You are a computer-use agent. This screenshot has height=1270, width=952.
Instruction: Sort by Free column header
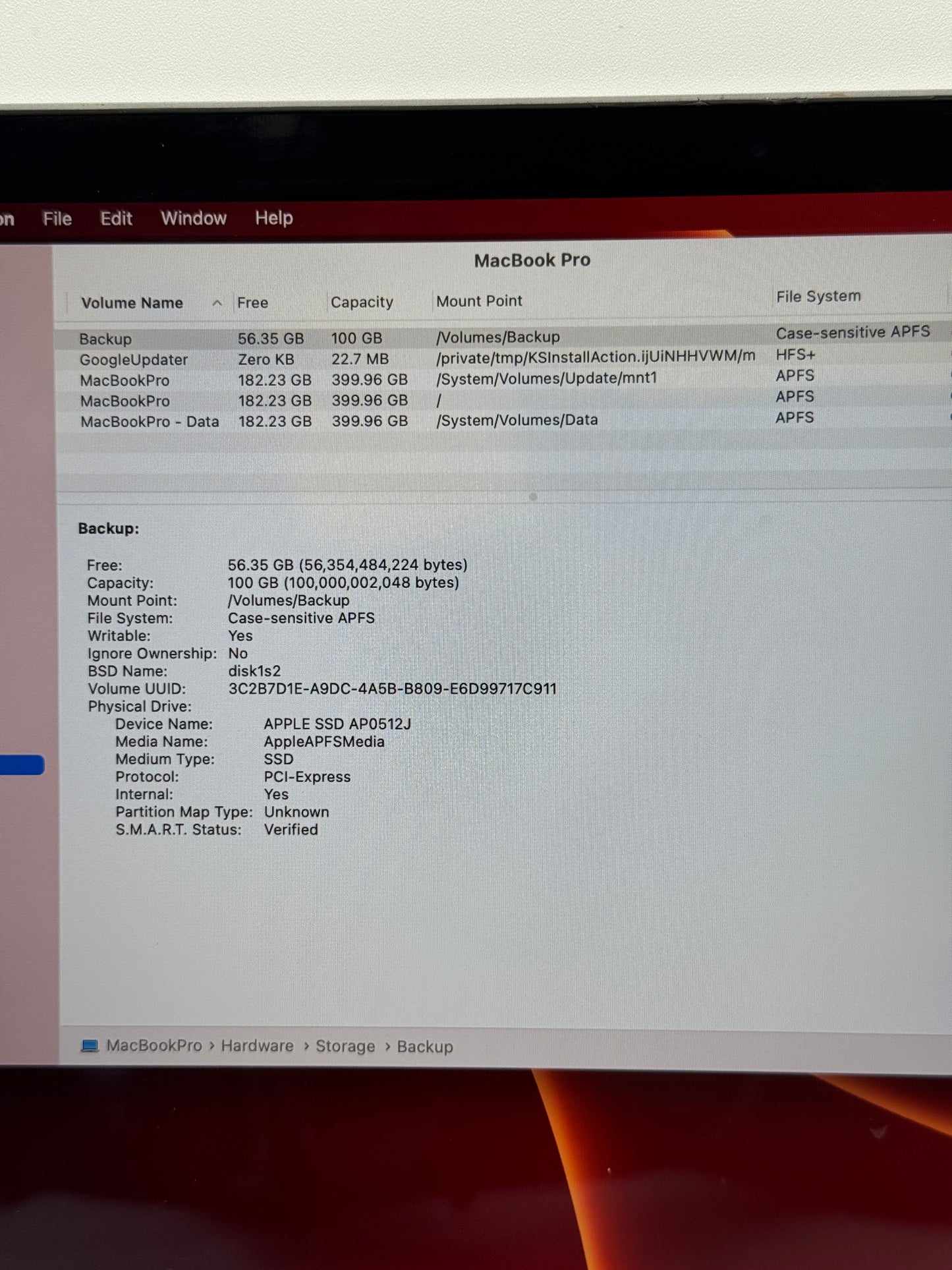coord(252,303)
